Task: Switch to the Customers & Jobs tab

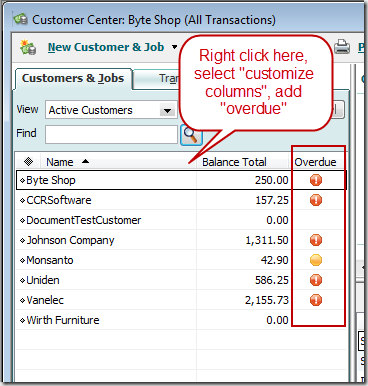Action: click(73, 79)
